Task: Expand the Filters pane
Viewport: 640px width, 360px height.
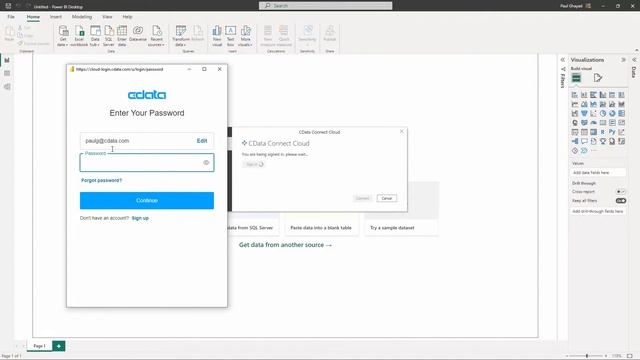Action: (563, 60)
